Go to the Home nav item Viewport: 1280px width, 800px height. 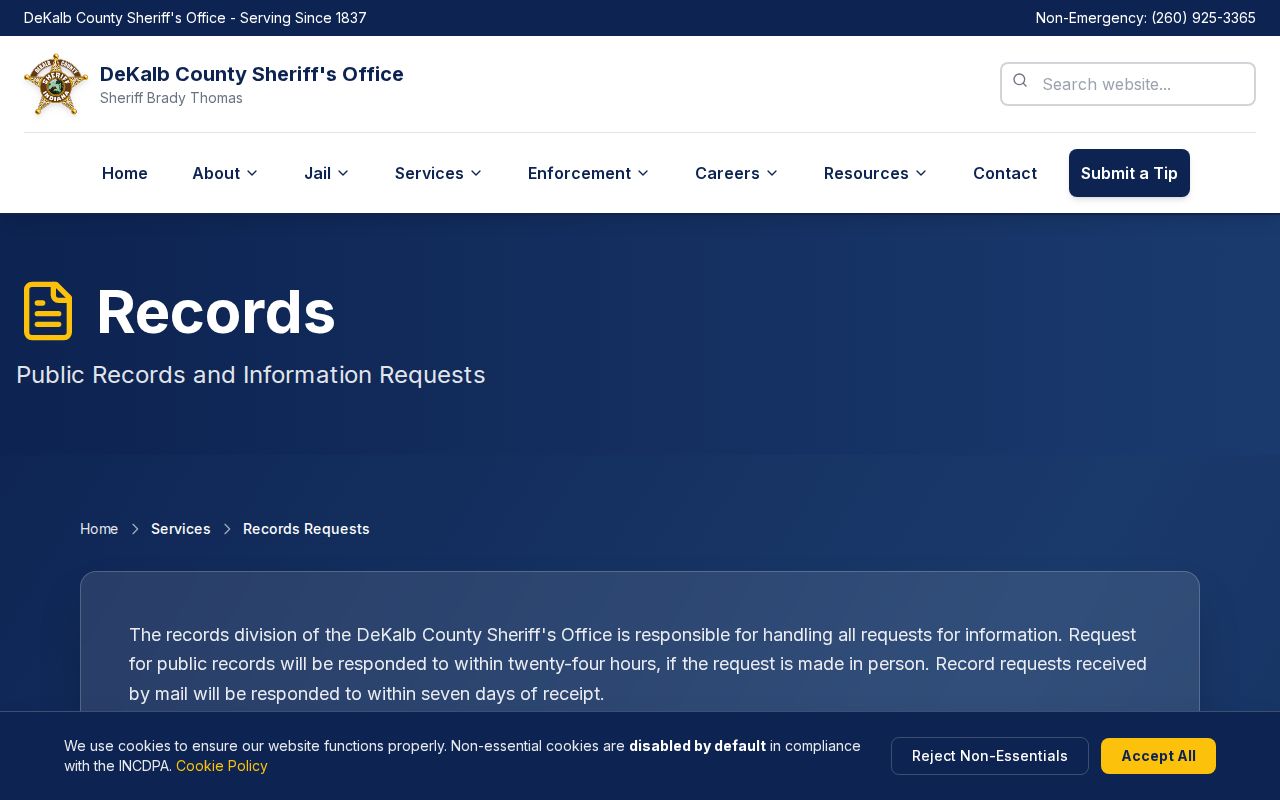coord(125,173)
